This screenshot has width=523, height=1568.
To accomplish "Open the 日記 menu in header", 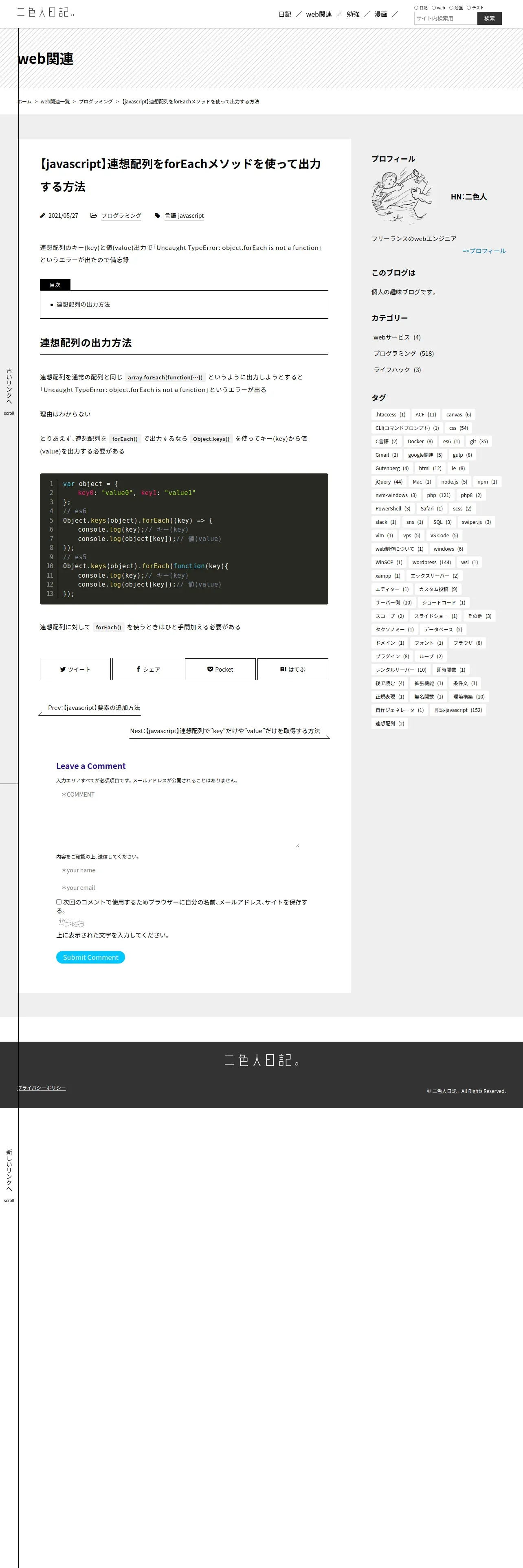I will pyautogui.click(x=285, y=14).
